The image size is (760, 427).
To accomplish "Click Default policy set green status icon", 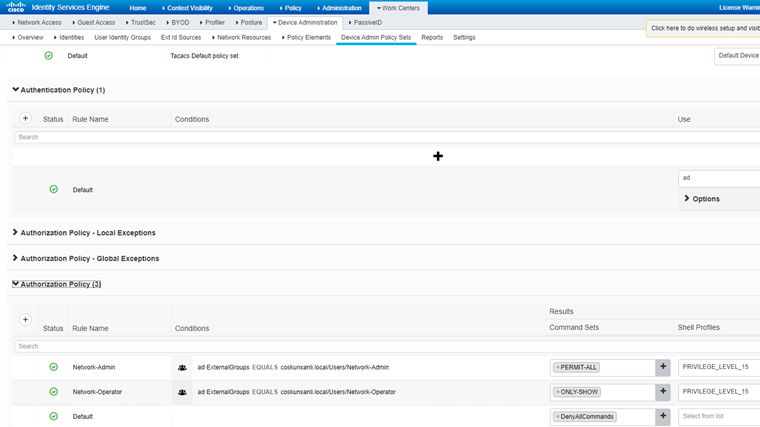I will (x=48, y=56).
